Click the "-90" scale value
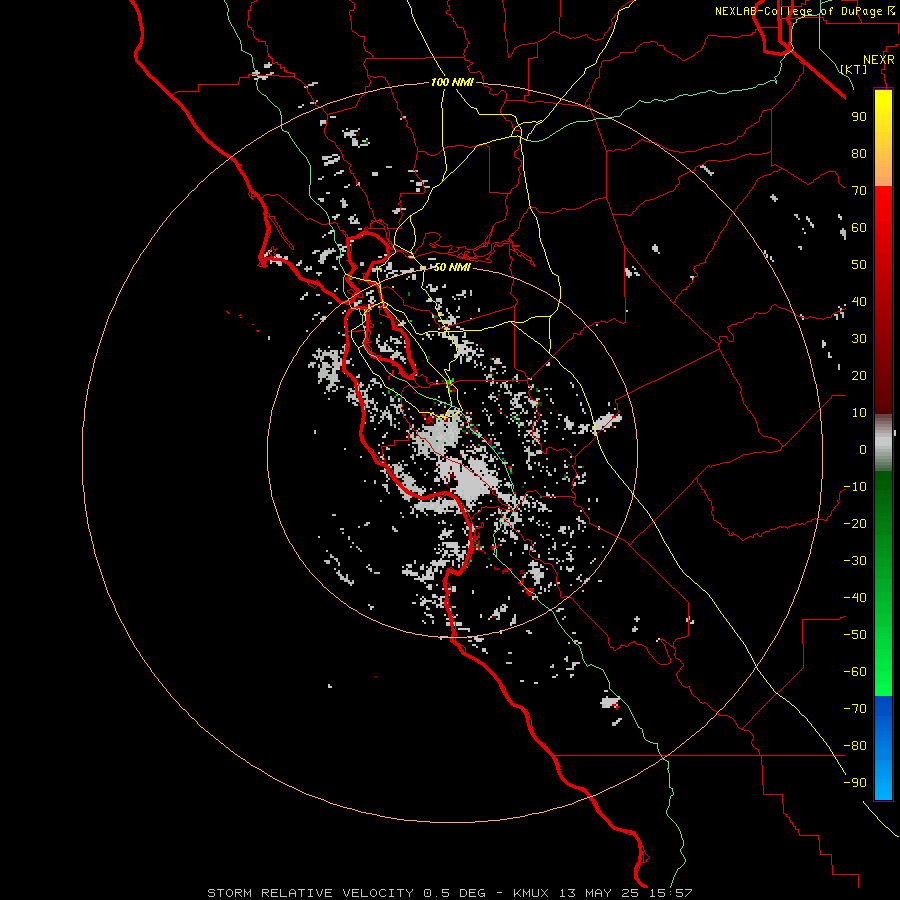The image size is (900, 900). pyautogui.click(x=855, y=783)
